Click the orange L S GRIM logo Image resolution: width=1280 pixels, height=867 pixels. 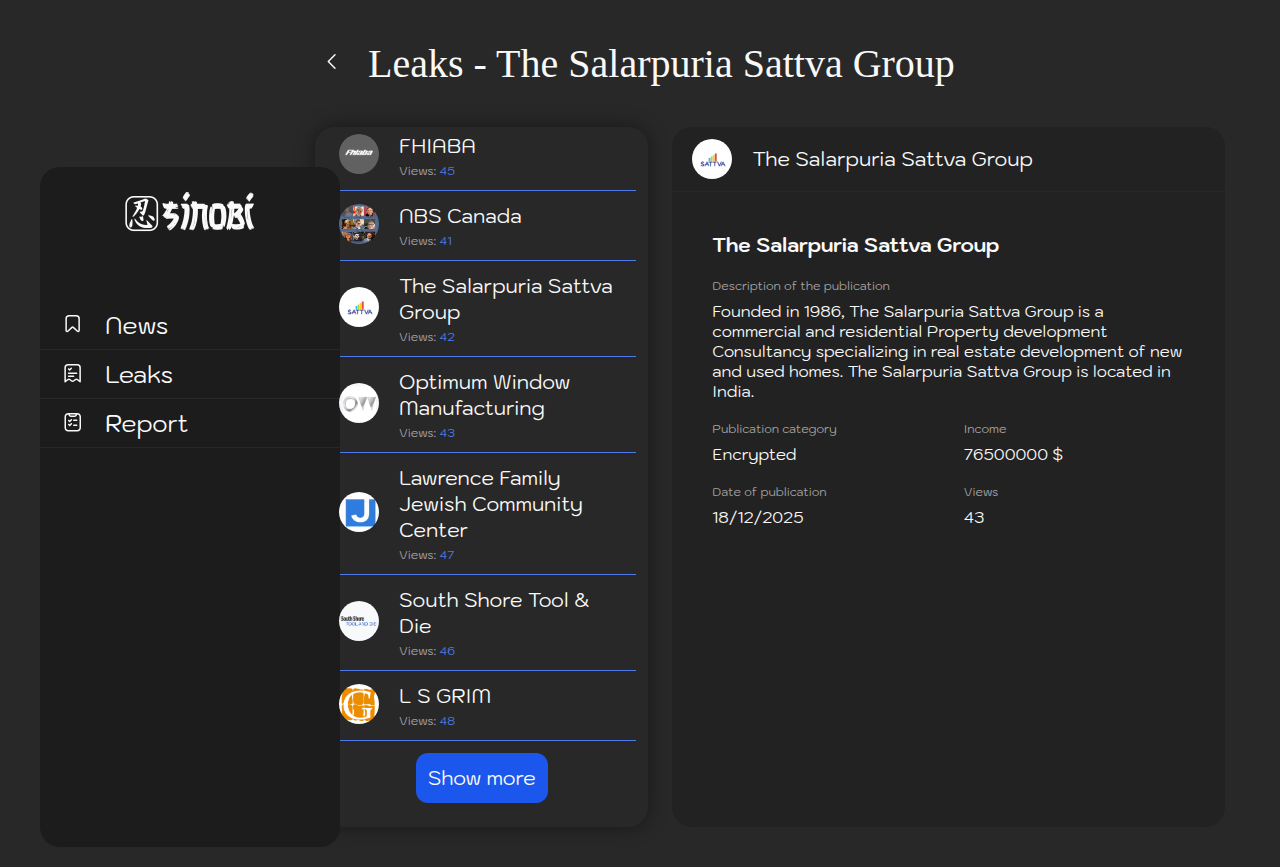(359, 704)
